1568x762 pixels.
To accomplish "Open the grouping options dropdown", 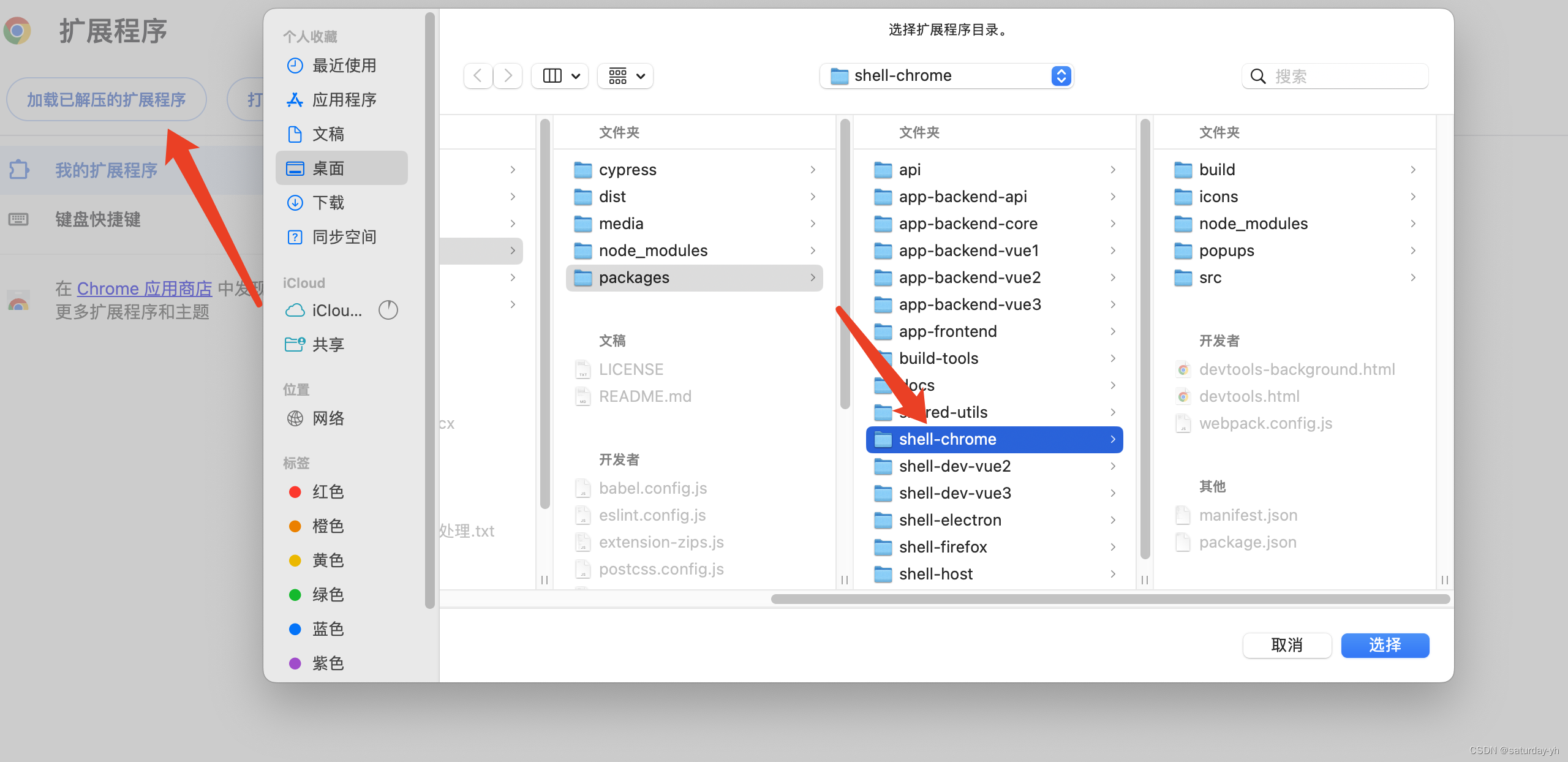I will click(625, 76).
